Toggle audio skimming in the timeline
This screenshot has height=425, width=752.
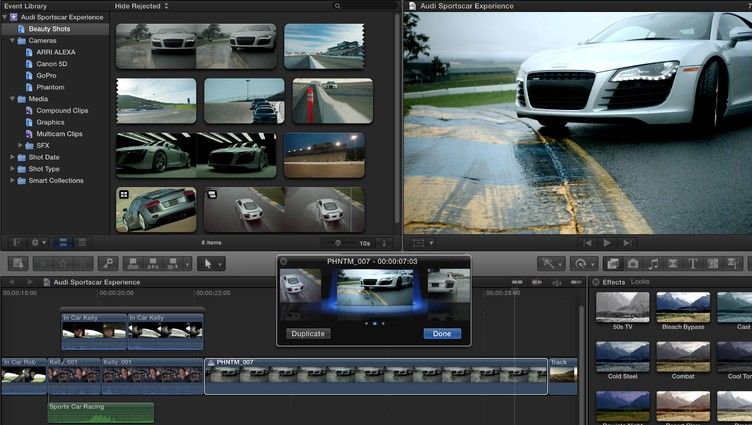pyautogui.click(x=537, y=282)
